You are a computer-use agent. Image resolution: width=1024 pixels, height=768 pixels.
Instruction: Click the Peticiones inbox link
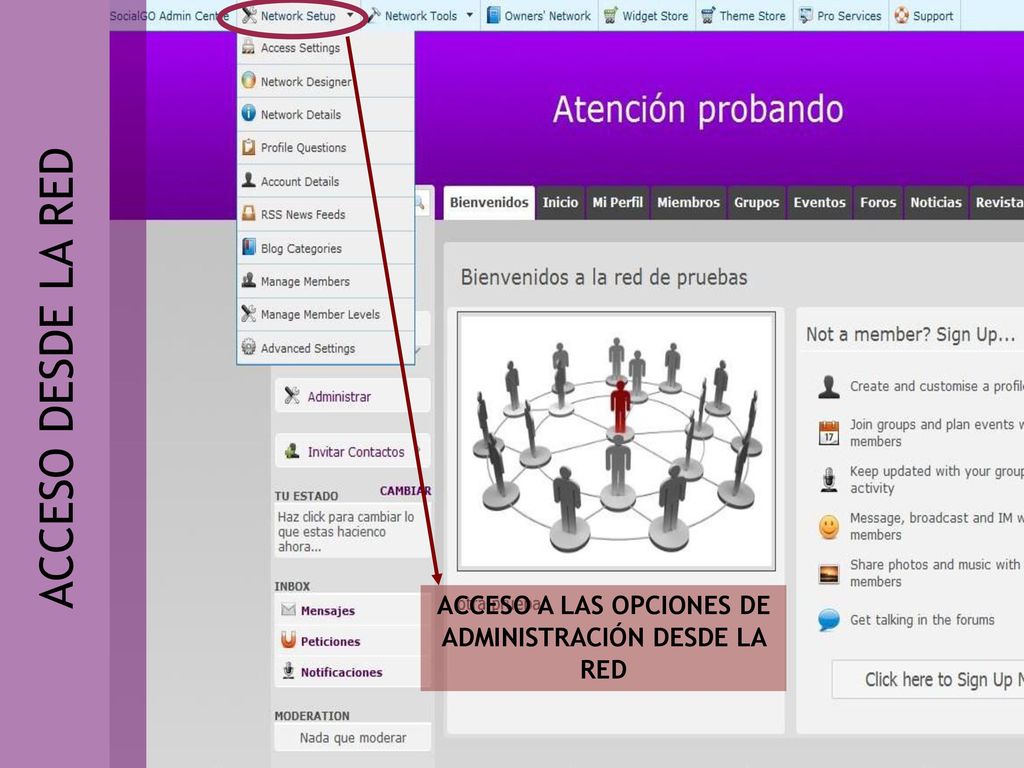tap(330, 641)
